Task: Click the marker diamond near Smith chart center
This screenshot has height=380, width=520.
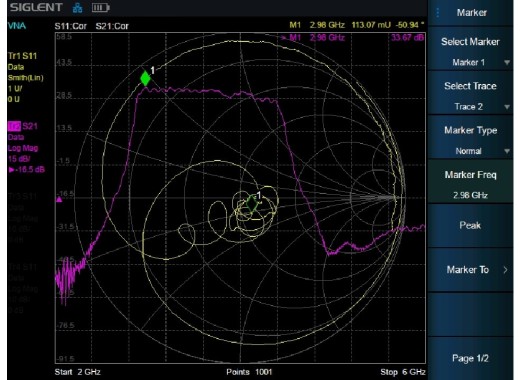Action: coord(252,203)
